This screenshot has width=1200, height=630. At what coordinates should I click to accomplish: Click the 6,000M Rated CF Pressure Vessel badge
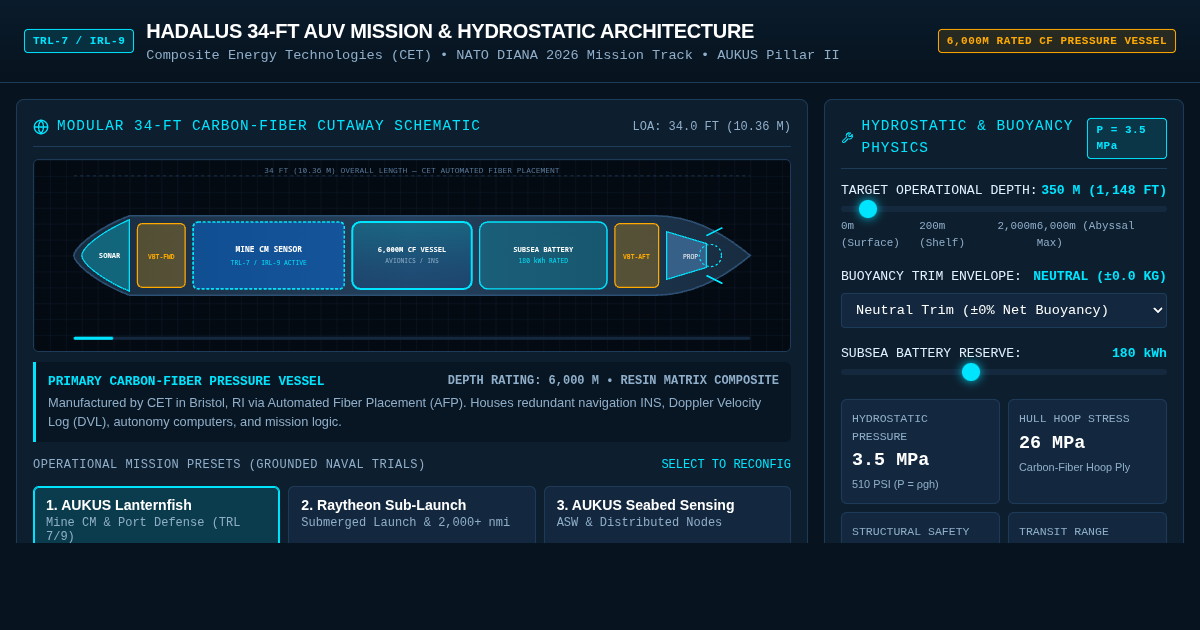[1057, 41]
